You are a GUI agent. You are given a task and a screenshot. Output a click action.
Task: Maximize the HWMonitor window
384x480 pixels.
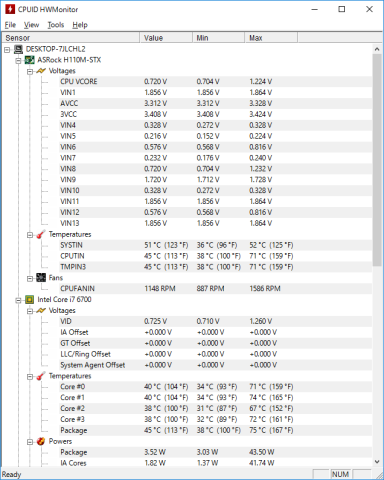coord(342,9)
